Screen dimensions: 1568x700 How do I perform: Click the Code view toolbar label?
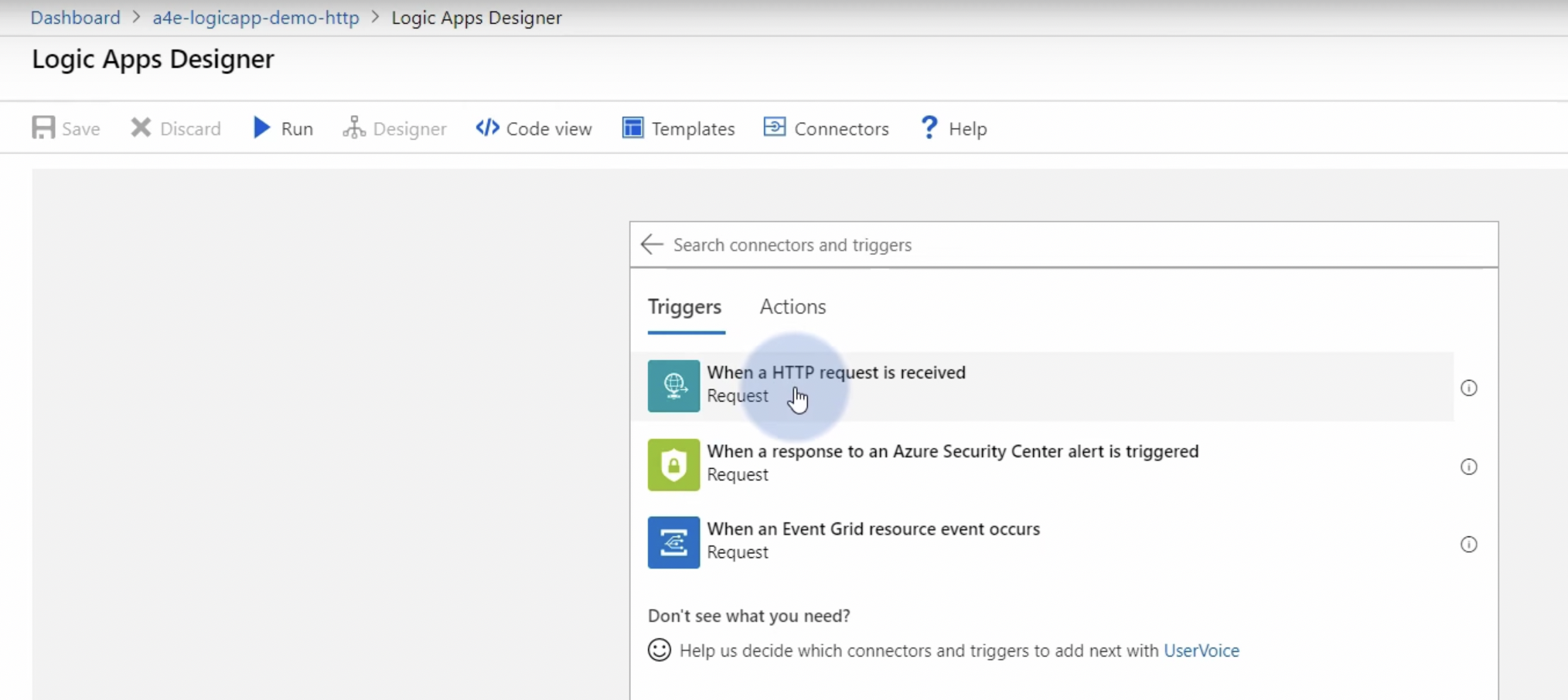pos(549,129)
